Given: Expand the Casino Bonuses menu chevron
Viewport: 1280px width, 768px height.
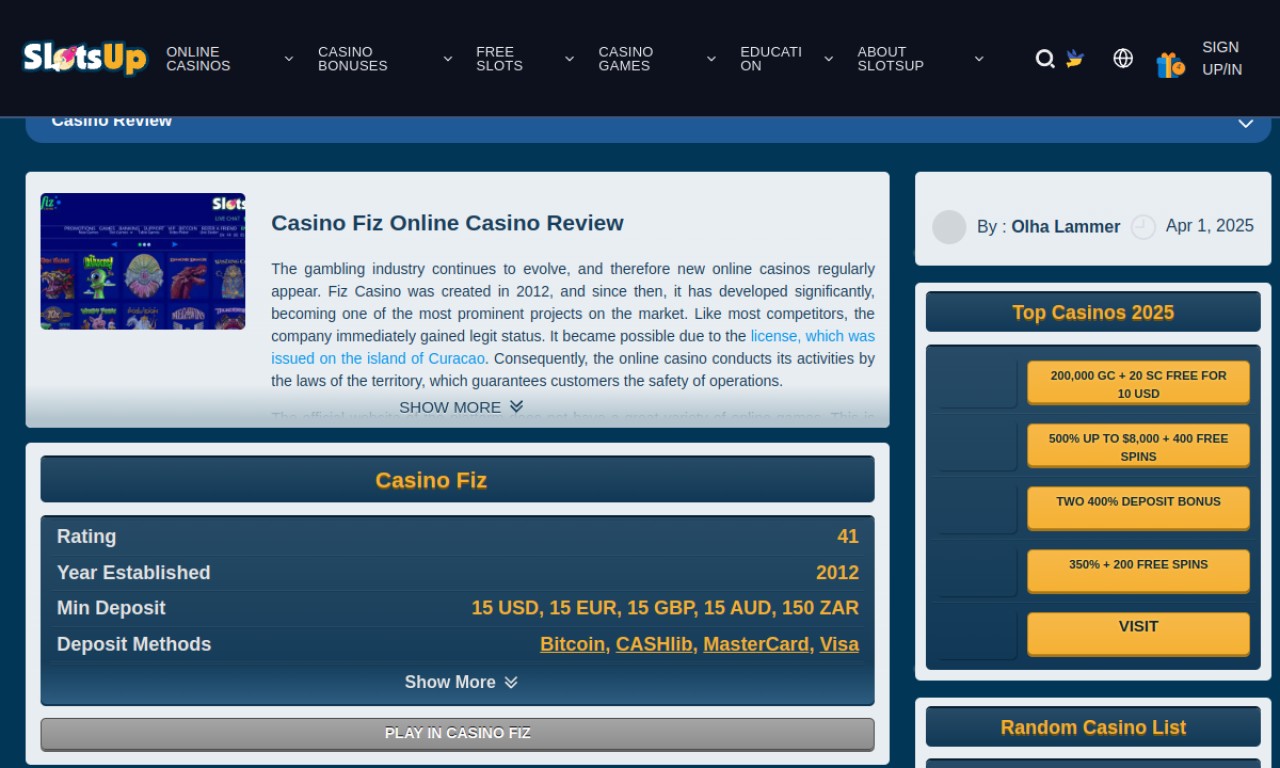Looking at the screenshot, I should 448,59.
